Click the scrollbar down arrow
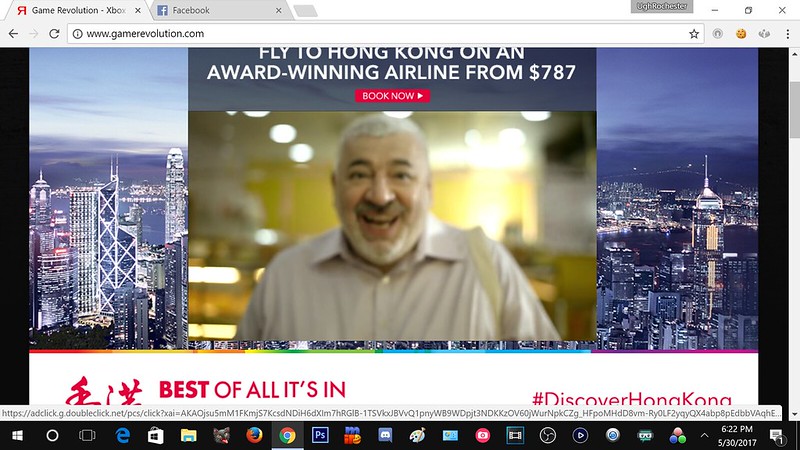This screenshot has height=450, width=800. tap(795, 414)
